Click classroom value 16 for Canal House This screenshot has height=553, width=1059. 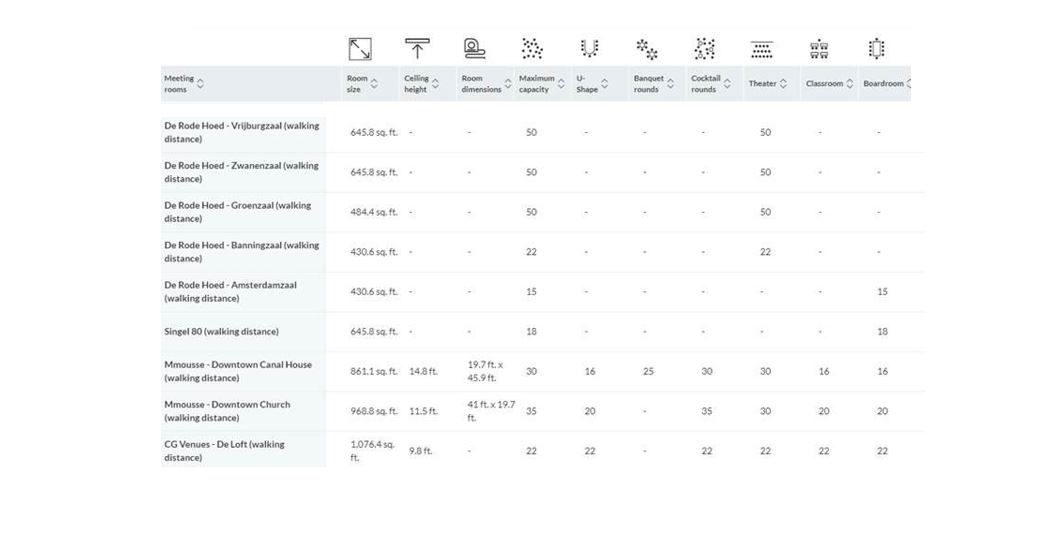pyautogui.click(x=824, y=371)
